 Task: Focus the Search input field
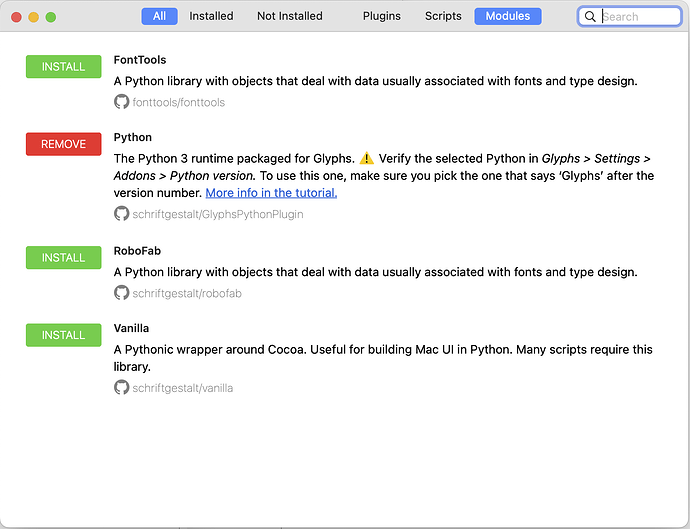click(x=639, y=17)
